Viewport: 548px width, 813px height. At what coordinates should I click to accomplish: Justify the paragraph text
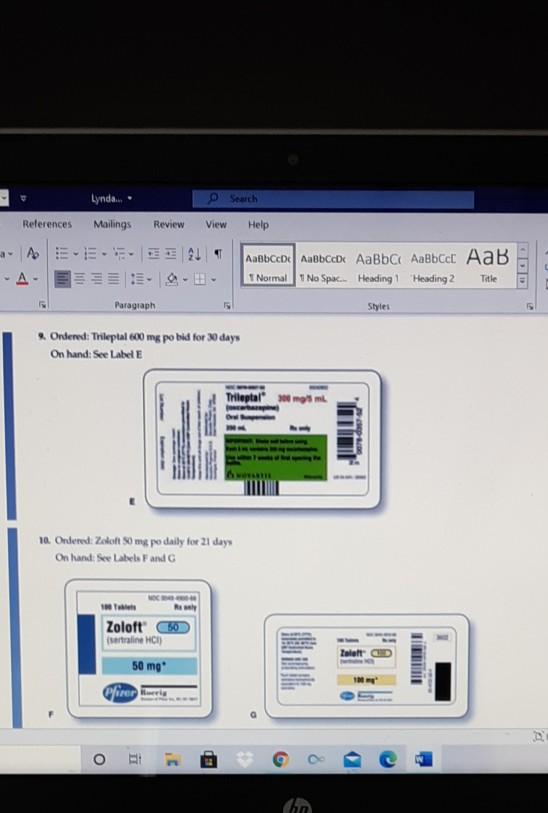[x=113, y=279]
